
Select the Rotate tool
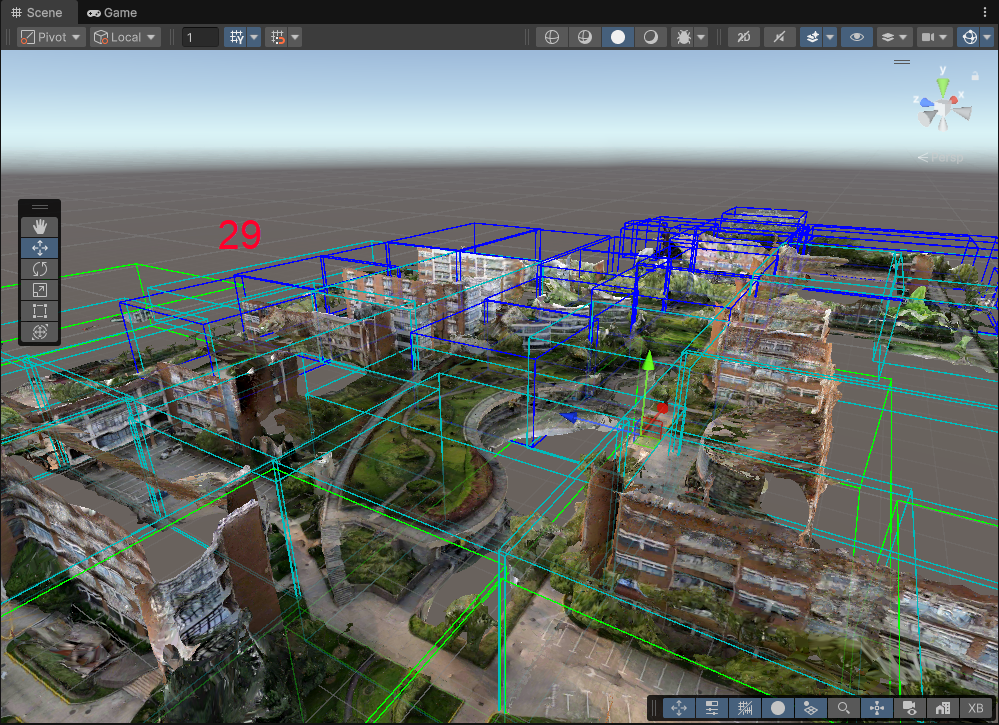(40, 269)
